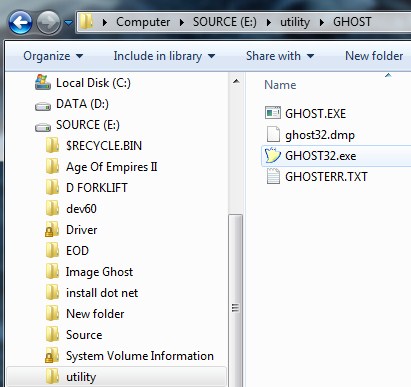Click the sort arrow above the Name column
The width and height of the screenshot is (411, 387).
(388, 75)
